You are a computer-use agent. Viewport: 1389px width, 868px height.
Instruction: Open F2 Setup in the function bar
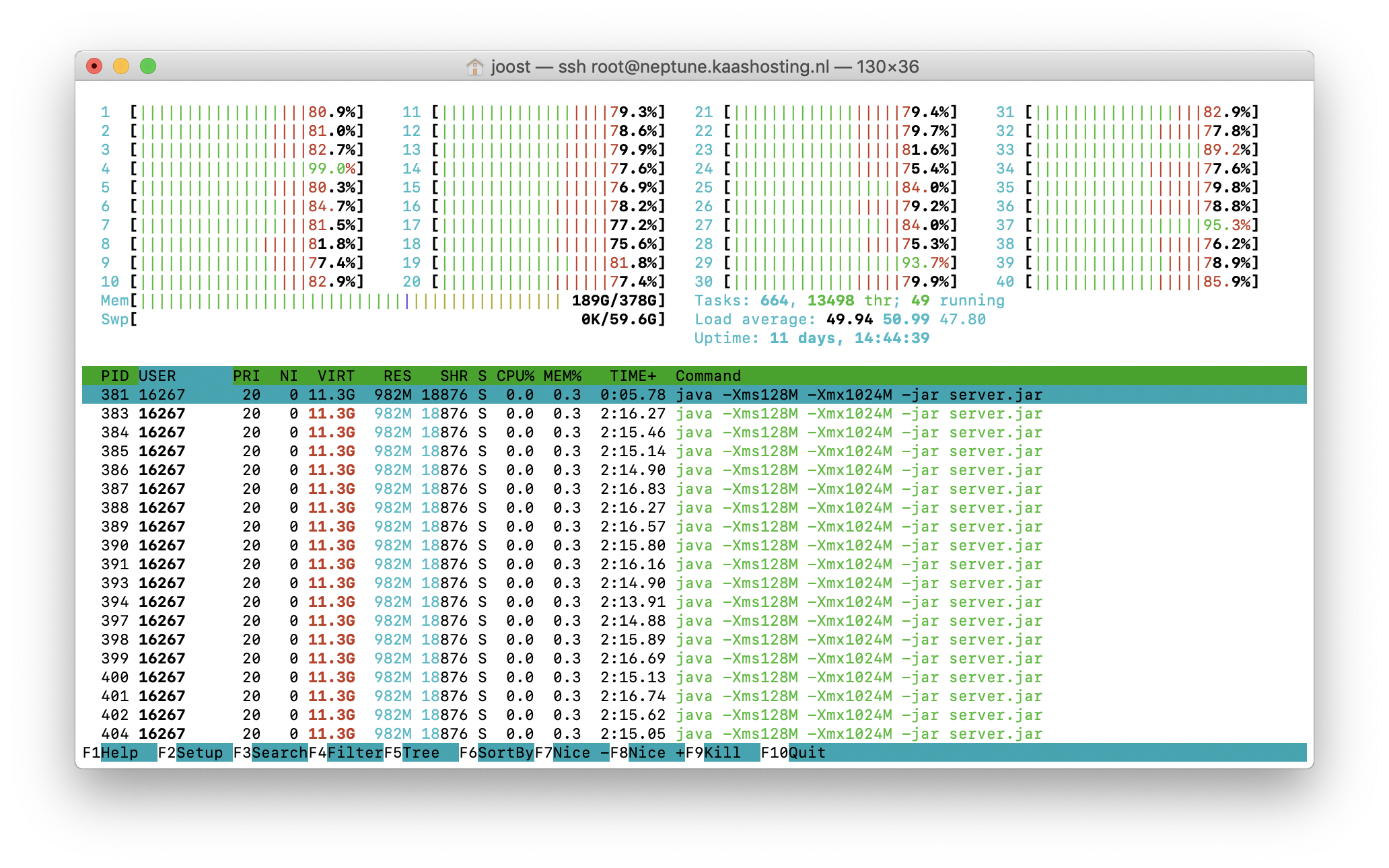point(199,752)
